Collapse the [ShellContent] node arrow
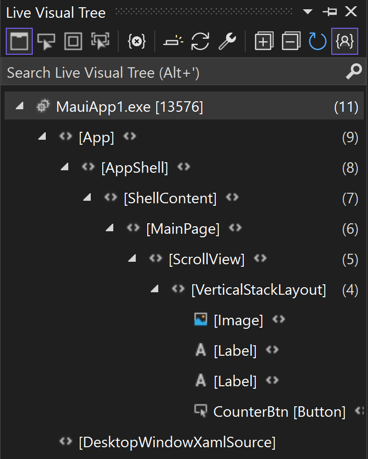 coord(87,198)
